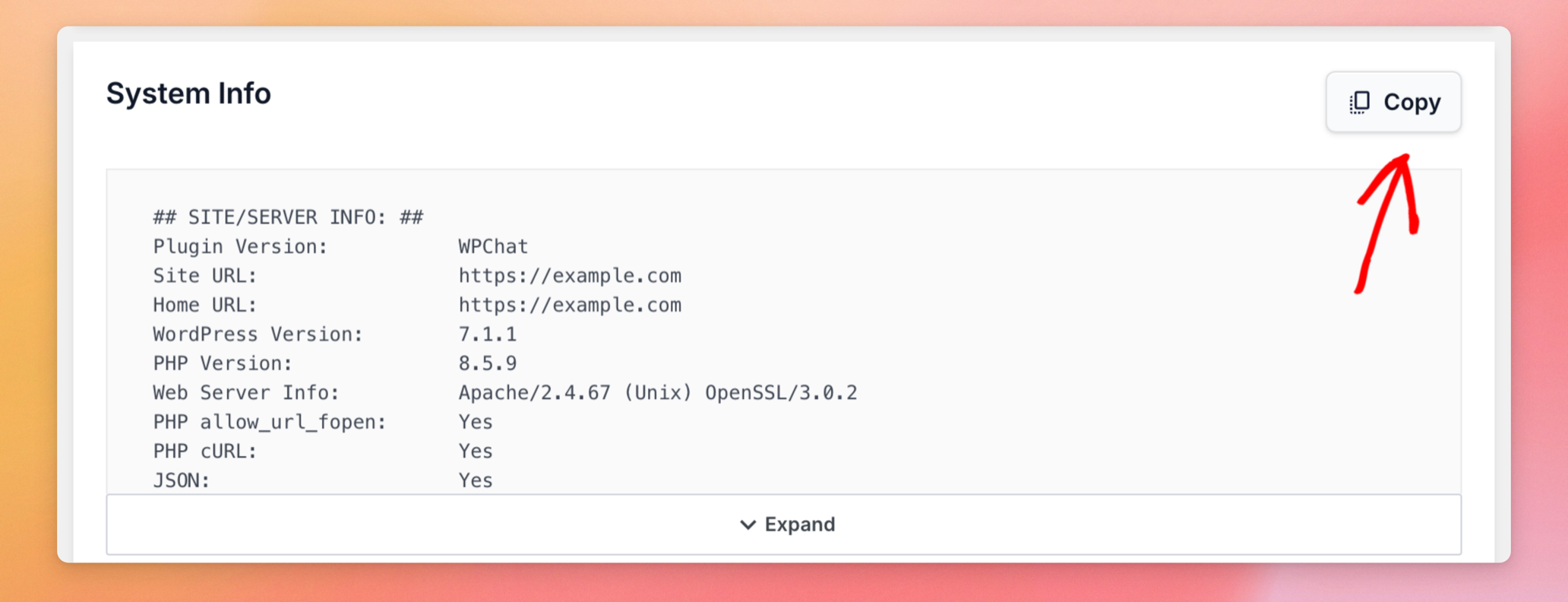Click the PHP Version value 8.5.9
The image size is (1568, 602).
tap(488, 363)
